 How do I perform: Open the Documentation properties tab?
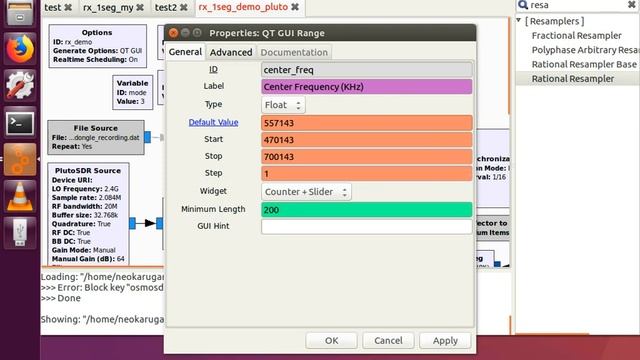294,52
